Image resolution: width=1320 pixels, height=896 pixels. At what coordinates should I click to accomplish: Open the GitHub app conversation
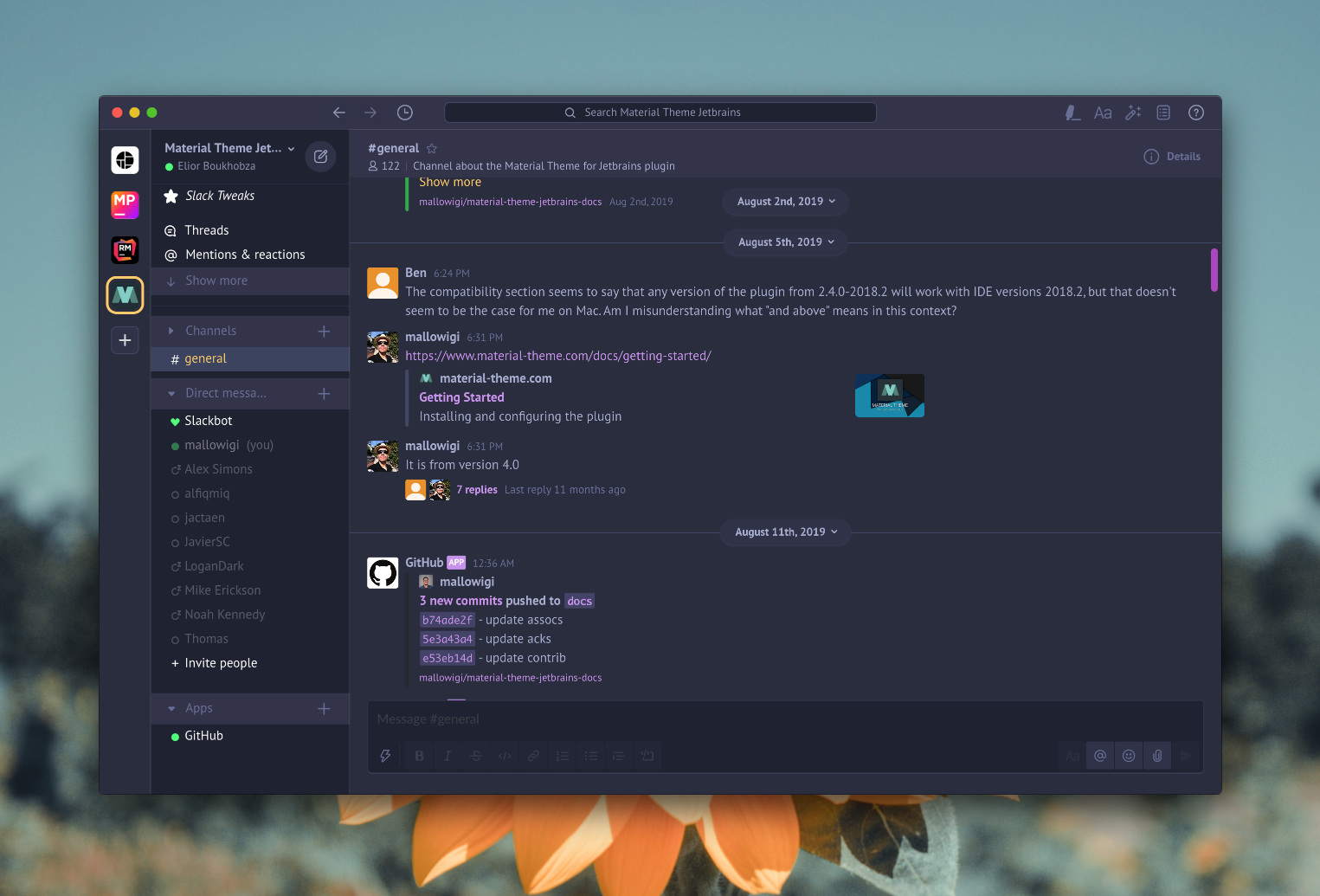click(x=250, y=736)
